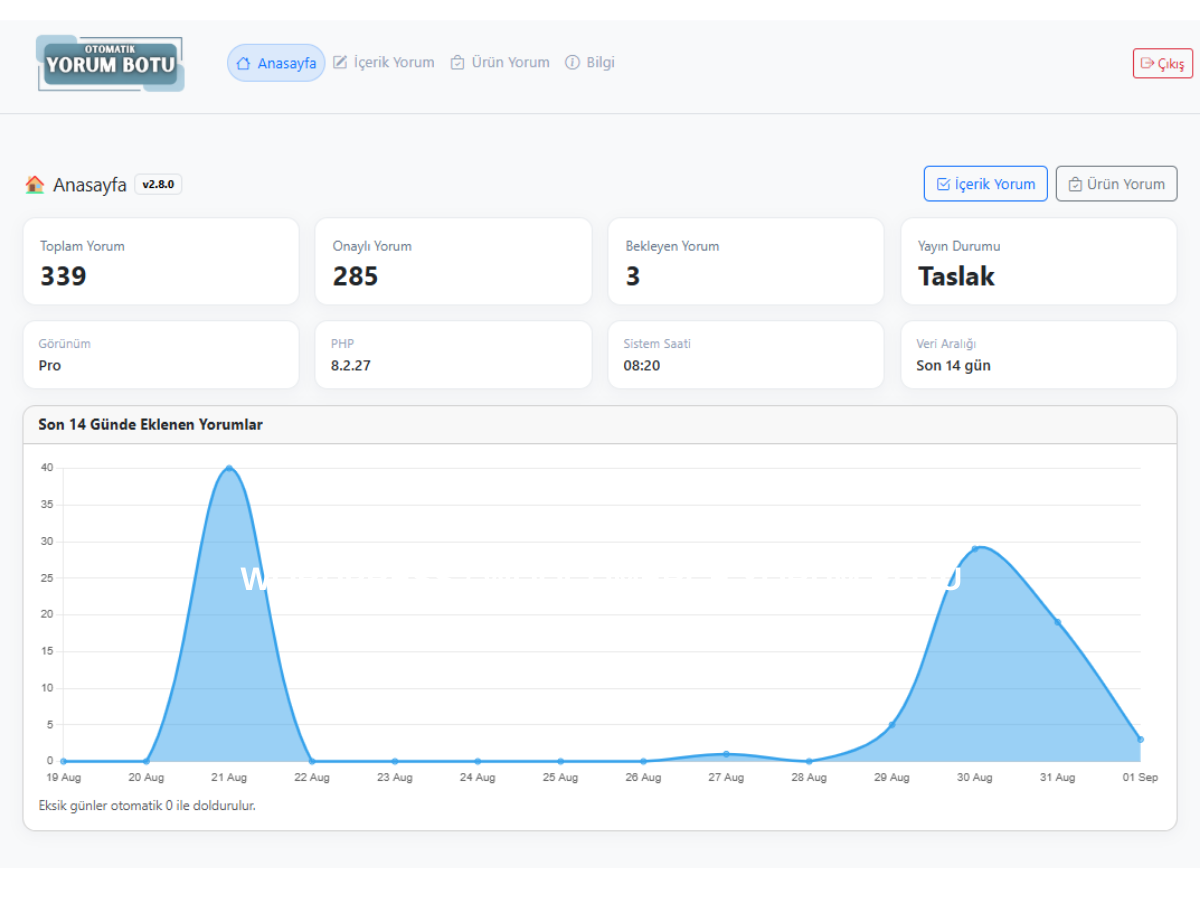Click the gray Ürün Yorum button
Image resolution: width=1200 pixels, height=900 pixels.
[1116, 184]
